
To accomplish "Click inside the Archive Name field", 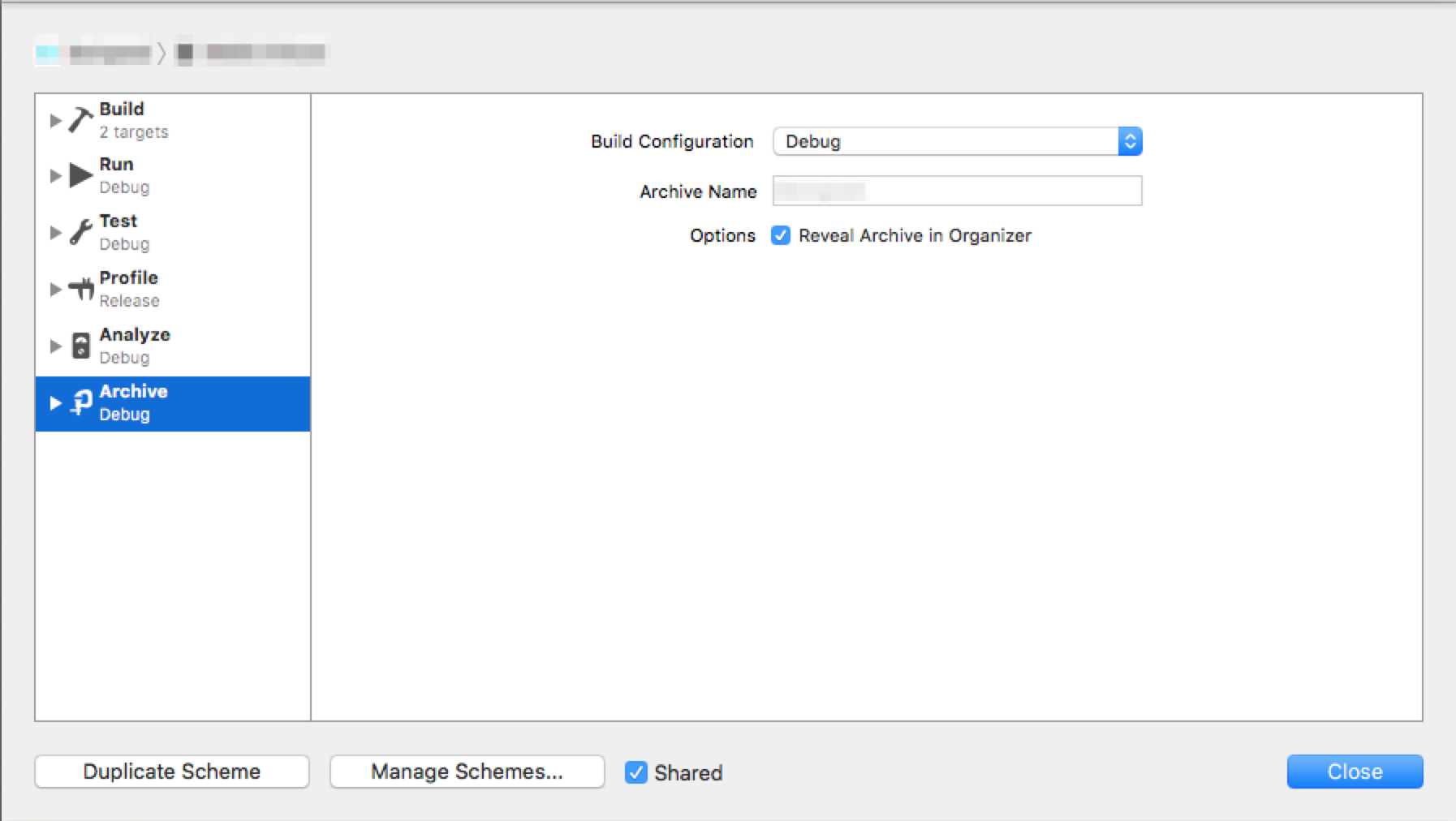I will pos(958,191).
